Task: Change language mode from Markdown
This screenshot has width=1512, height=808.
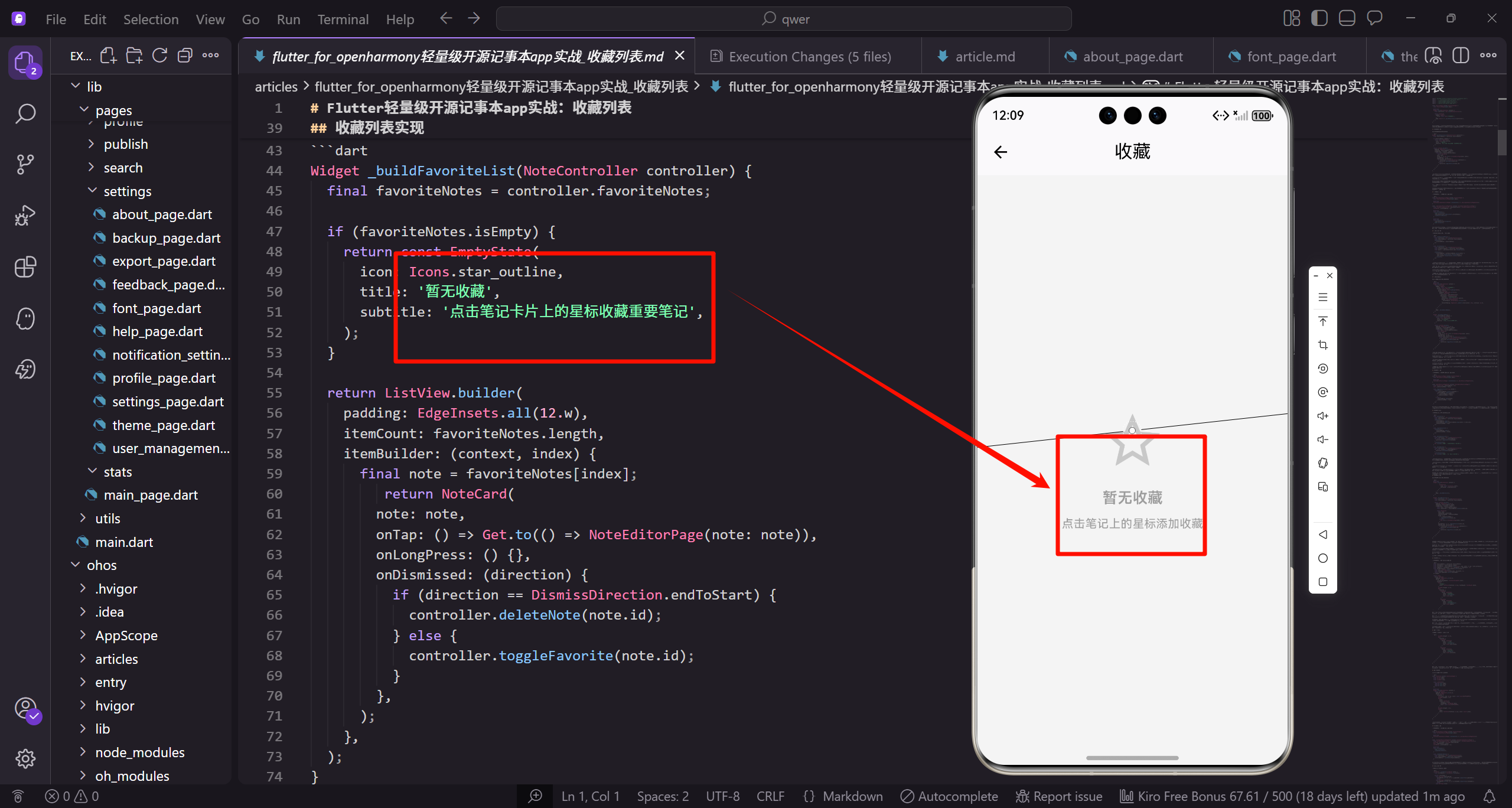Action: [x=853, y=796]
